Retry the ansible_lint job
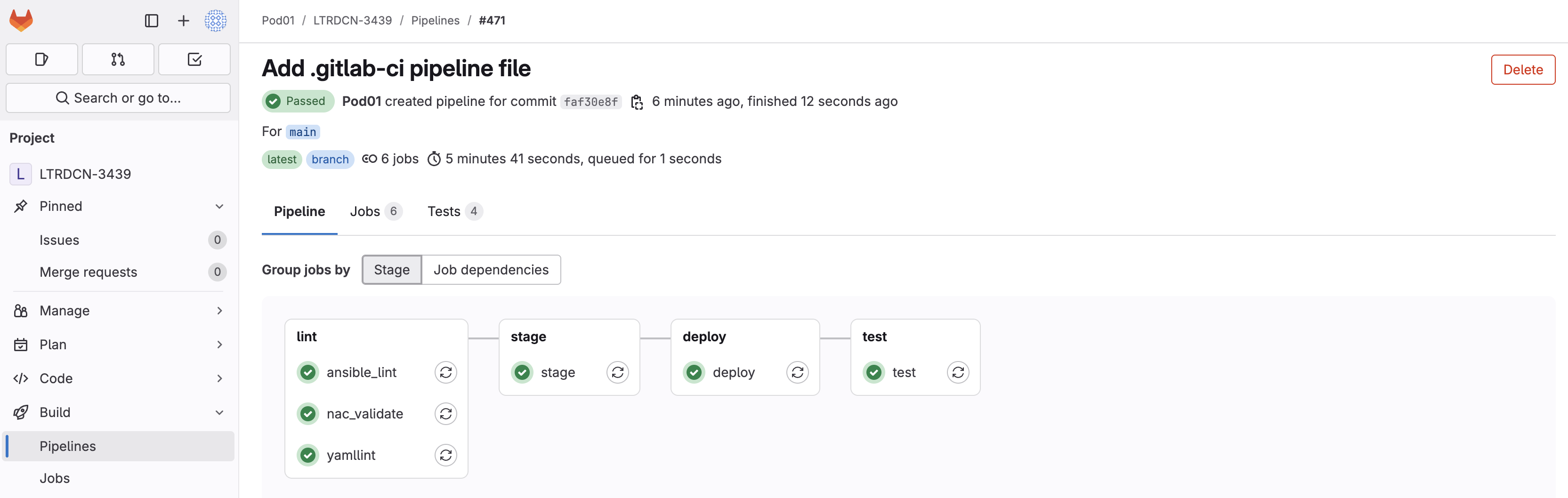The height and width of the screenshot is (498, 1568). pos(445,372)
